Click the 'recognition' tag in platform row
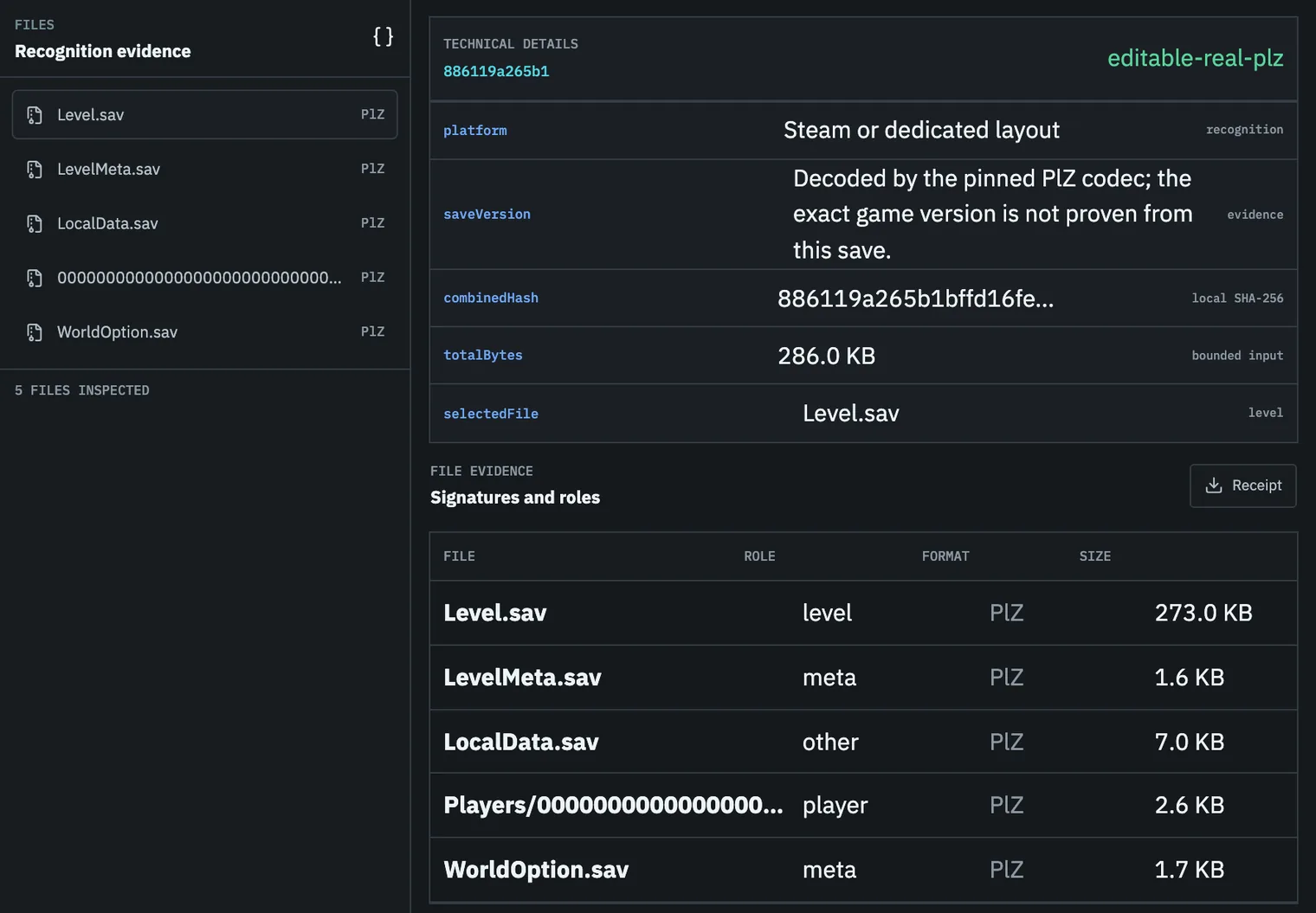1316x913 pixels. click(x=1244, y=130)
